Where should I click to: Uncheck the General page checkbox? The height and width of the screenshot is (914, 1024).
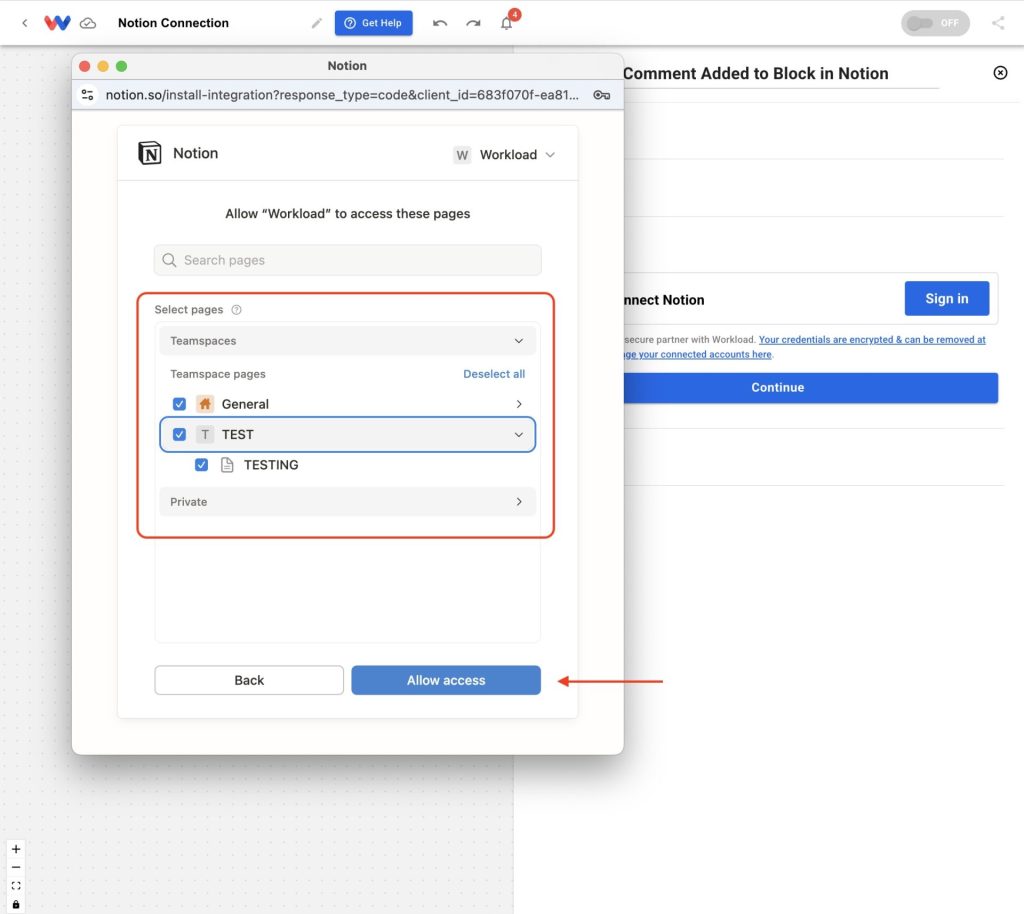click(x=179, y=404)
